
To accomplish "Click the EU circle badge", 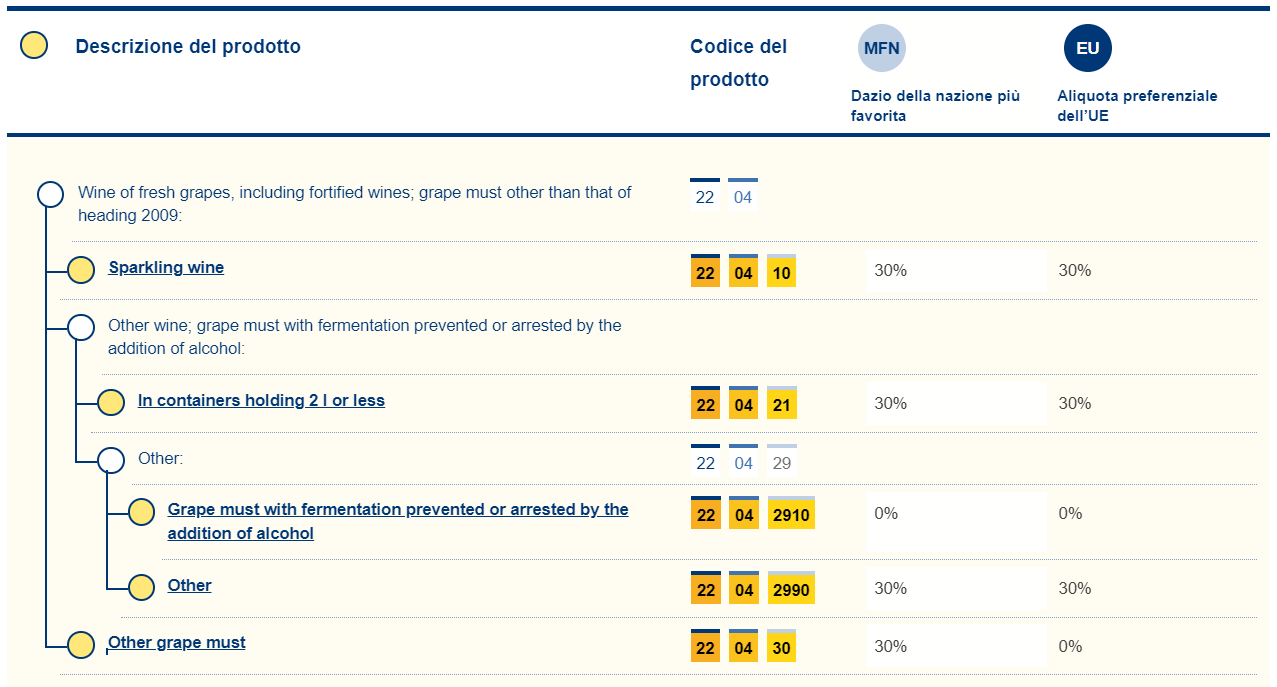I will click(x=1087, y=48).
